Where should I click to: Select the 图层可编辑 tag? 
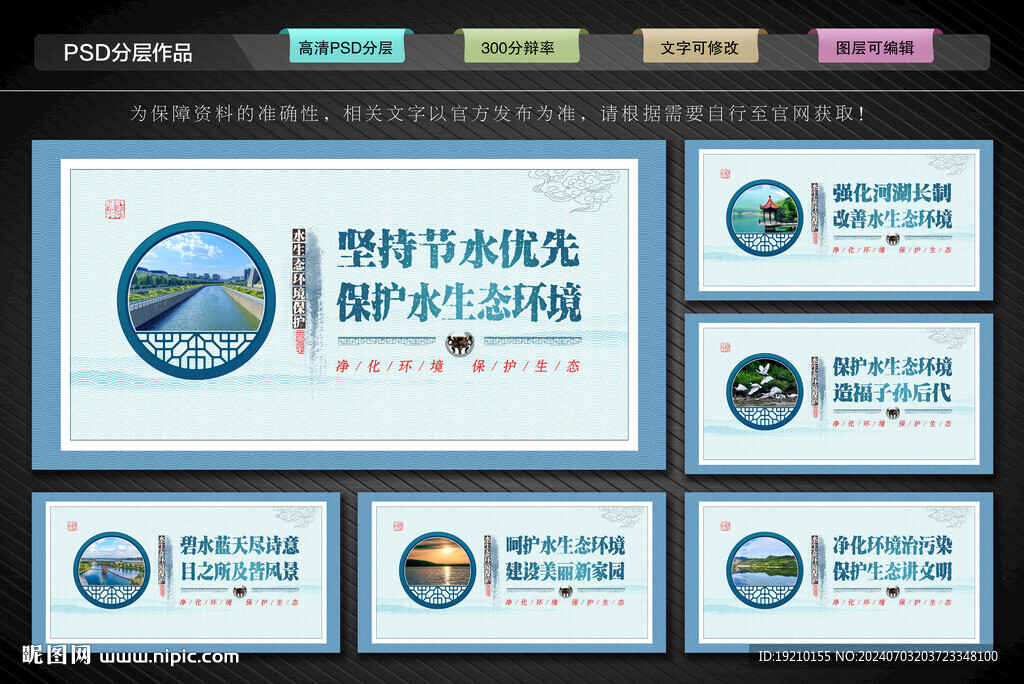click(876, 47)
